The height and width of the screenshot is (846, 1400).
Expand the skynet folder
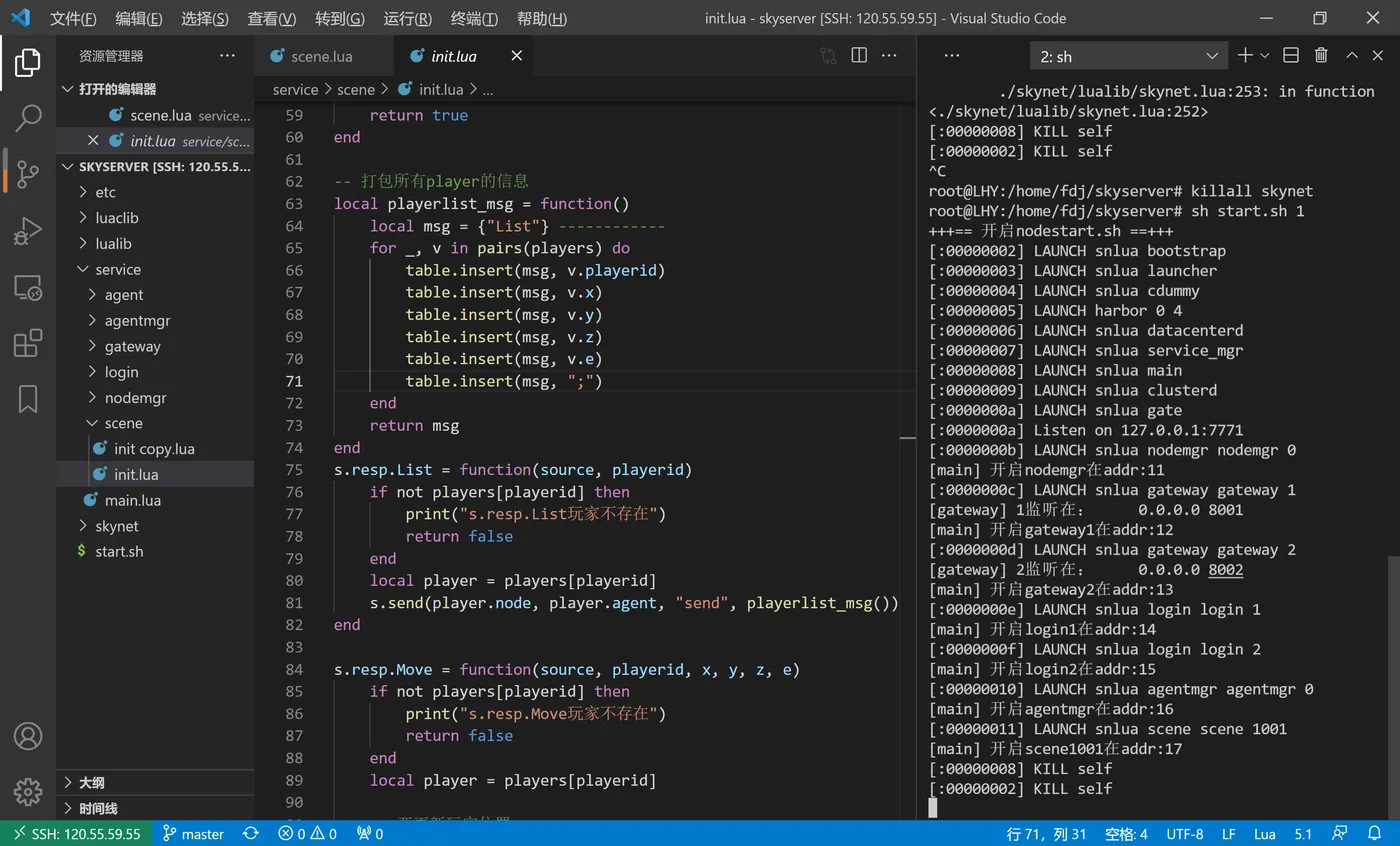click(155, 526)
